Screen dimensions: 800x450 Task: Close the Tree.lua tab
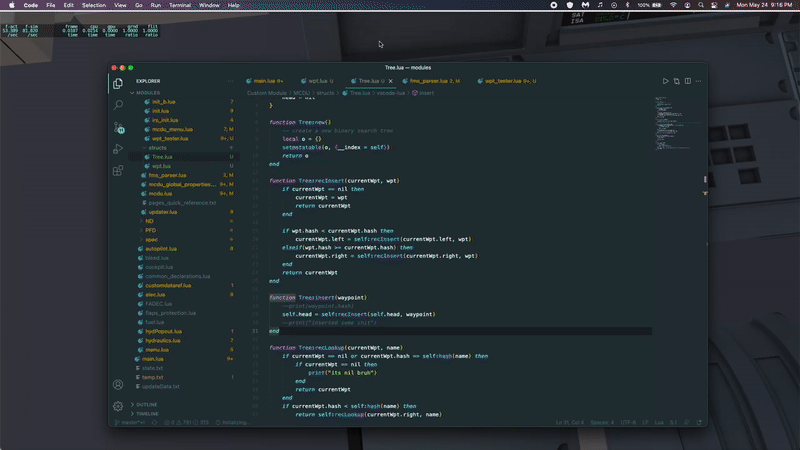pos(391,81)
